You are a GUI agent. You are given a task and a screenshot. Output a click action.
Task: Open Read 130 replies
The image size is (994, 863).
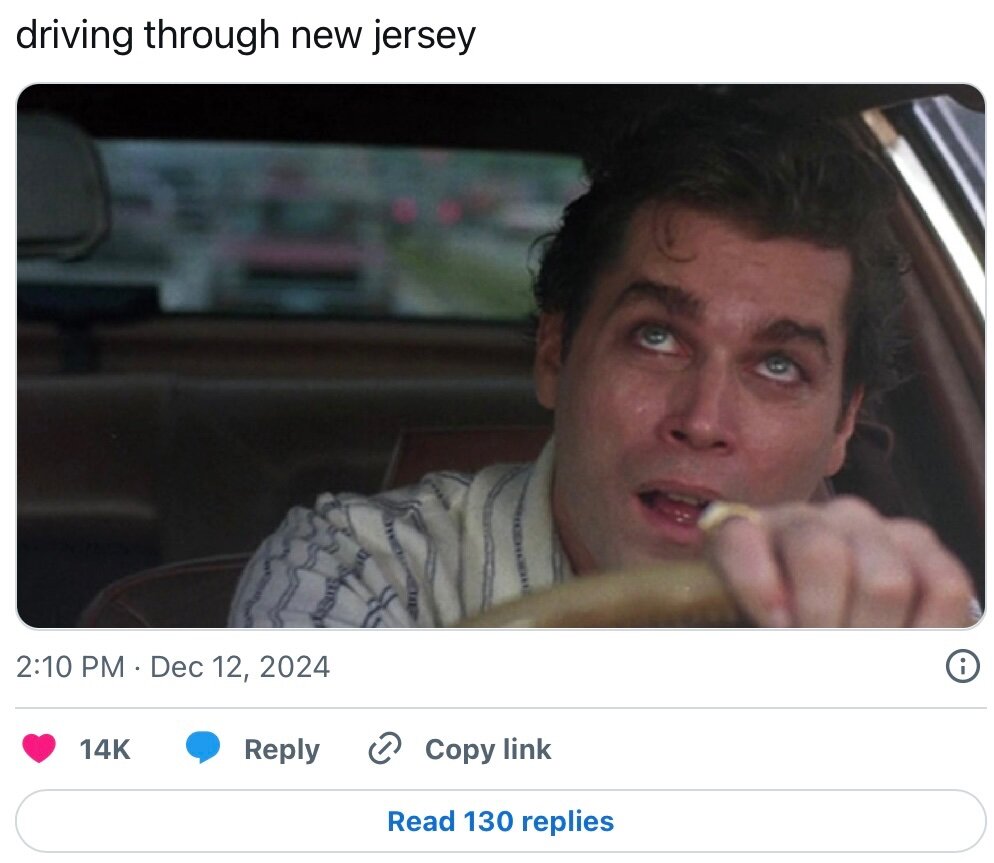[500, 821]
